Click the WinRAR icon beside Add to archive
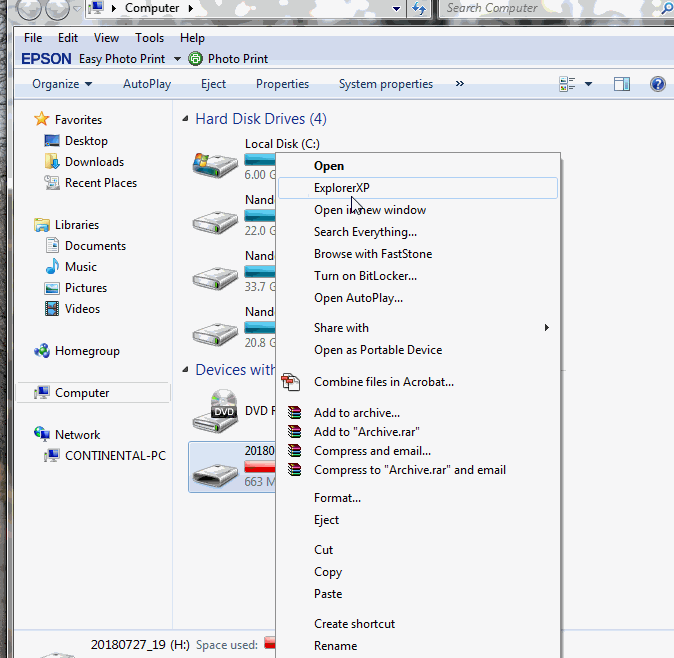This screenshot has height=658, width=674. [x=294, y=413]
